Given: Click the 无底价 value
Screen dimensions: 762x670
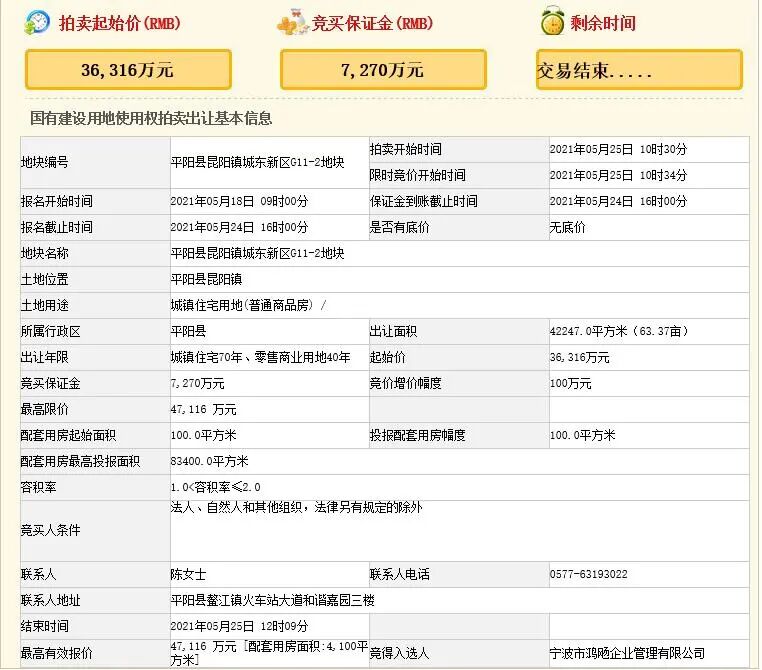Looking at the screenshot, I should pos(568,227).
